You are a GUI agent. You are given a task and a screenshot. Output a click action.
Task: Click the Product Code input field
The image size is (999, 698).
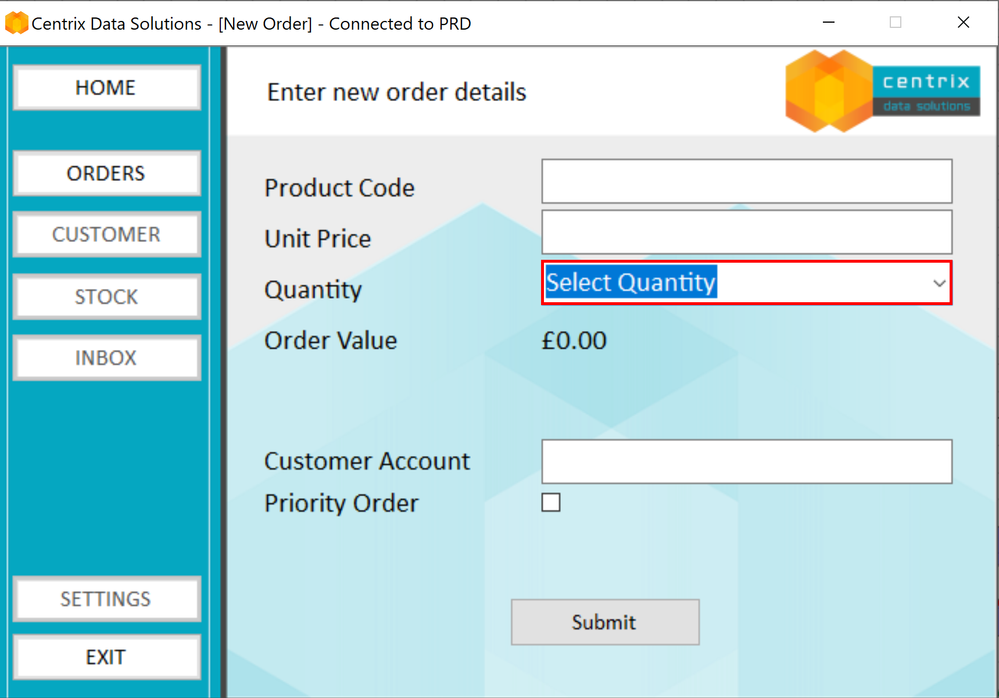pos(746,182)
